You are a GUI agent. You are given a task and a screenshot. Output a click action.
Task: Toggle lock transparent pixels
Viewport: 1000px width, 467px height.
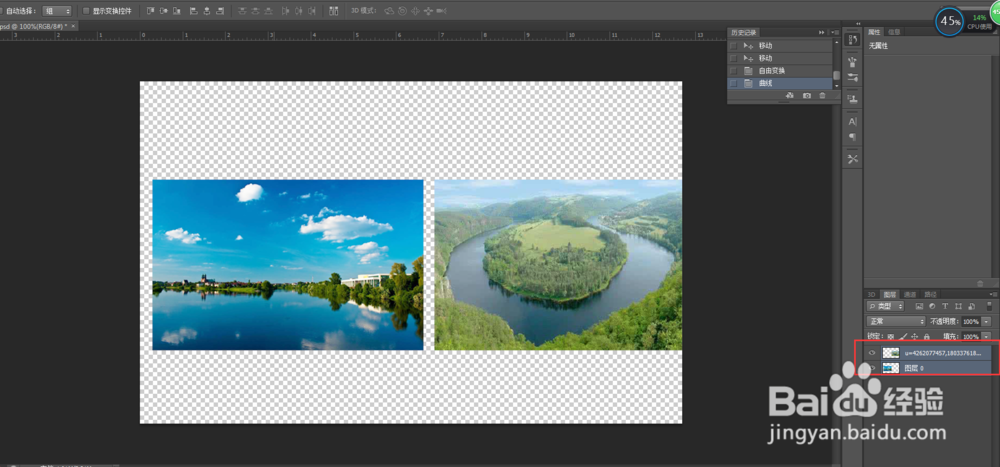click(891, 336)
